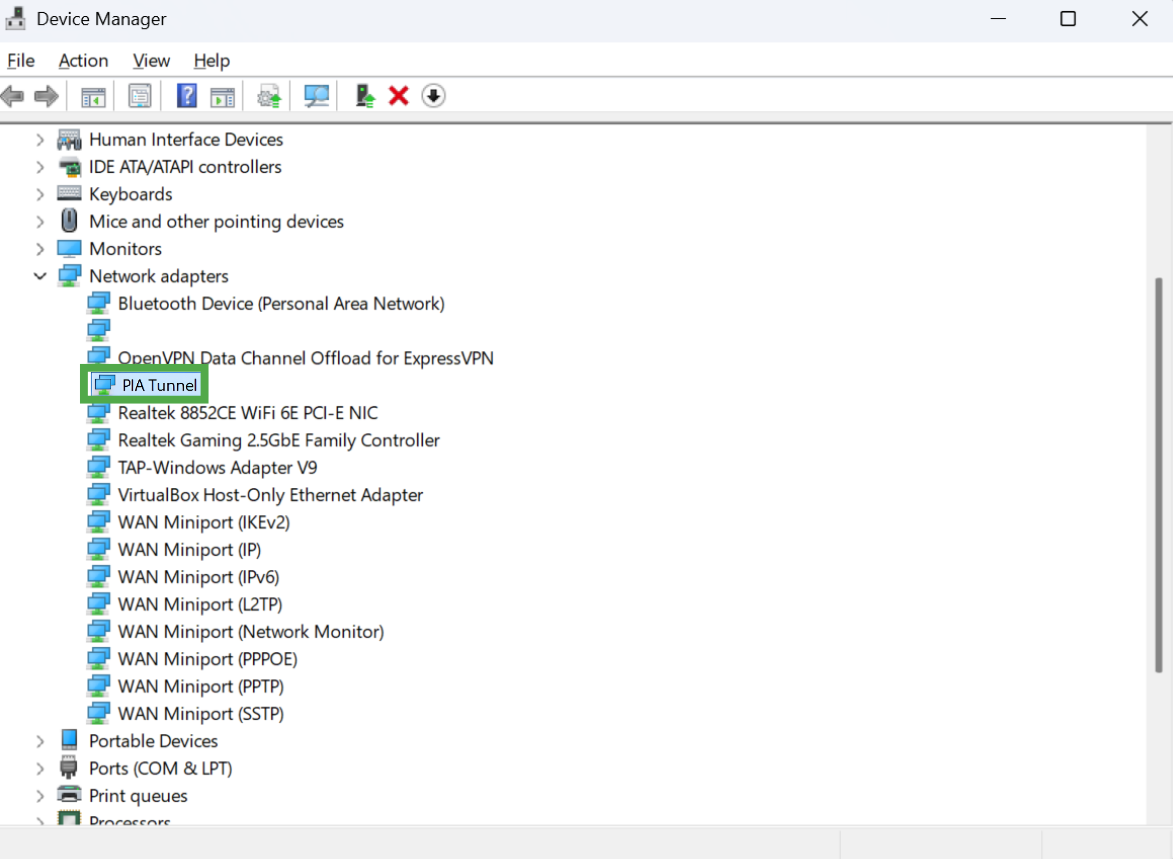Open the Help menu

(212, 61)
